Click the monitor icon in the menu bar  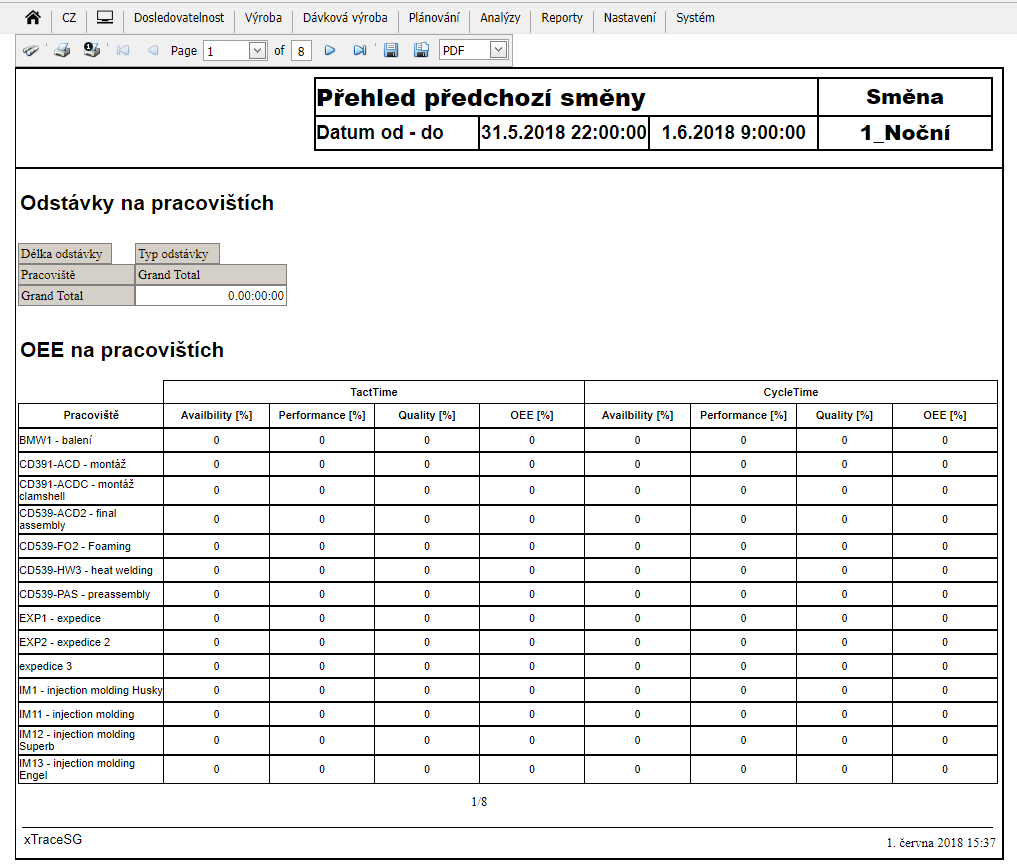click(x=105, y=18)
